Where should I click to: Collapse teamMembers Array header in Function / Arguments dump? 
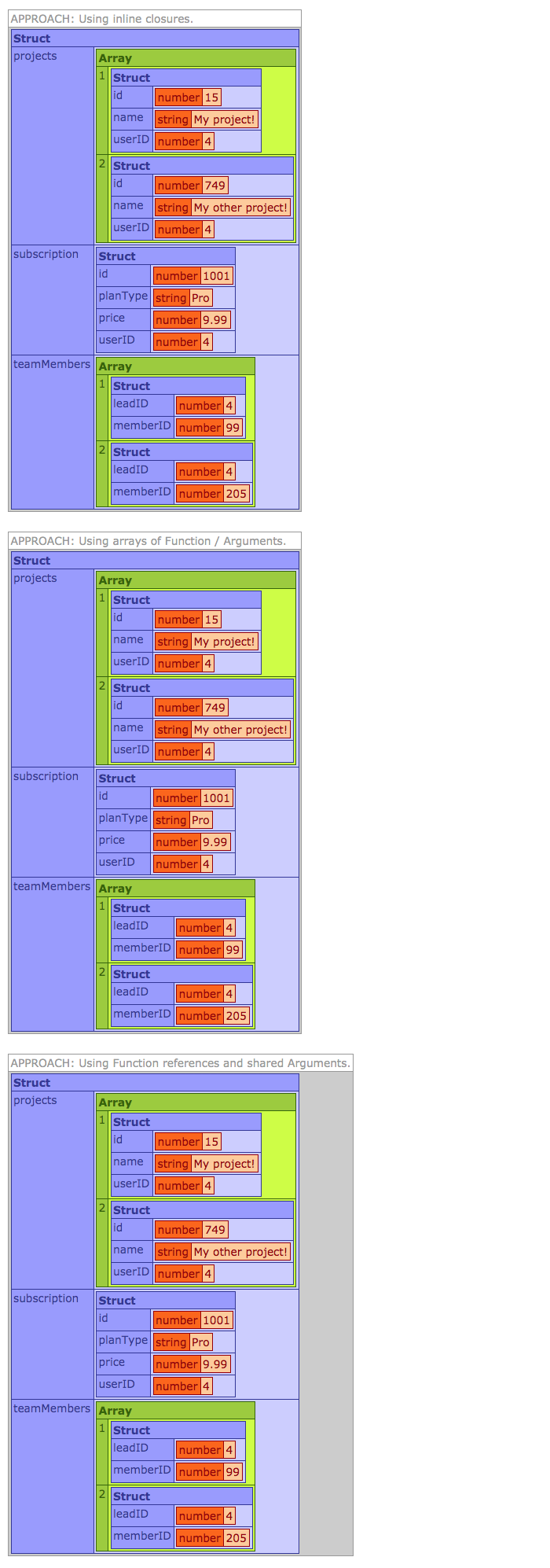pyautogui.click(x=175, y=889)
